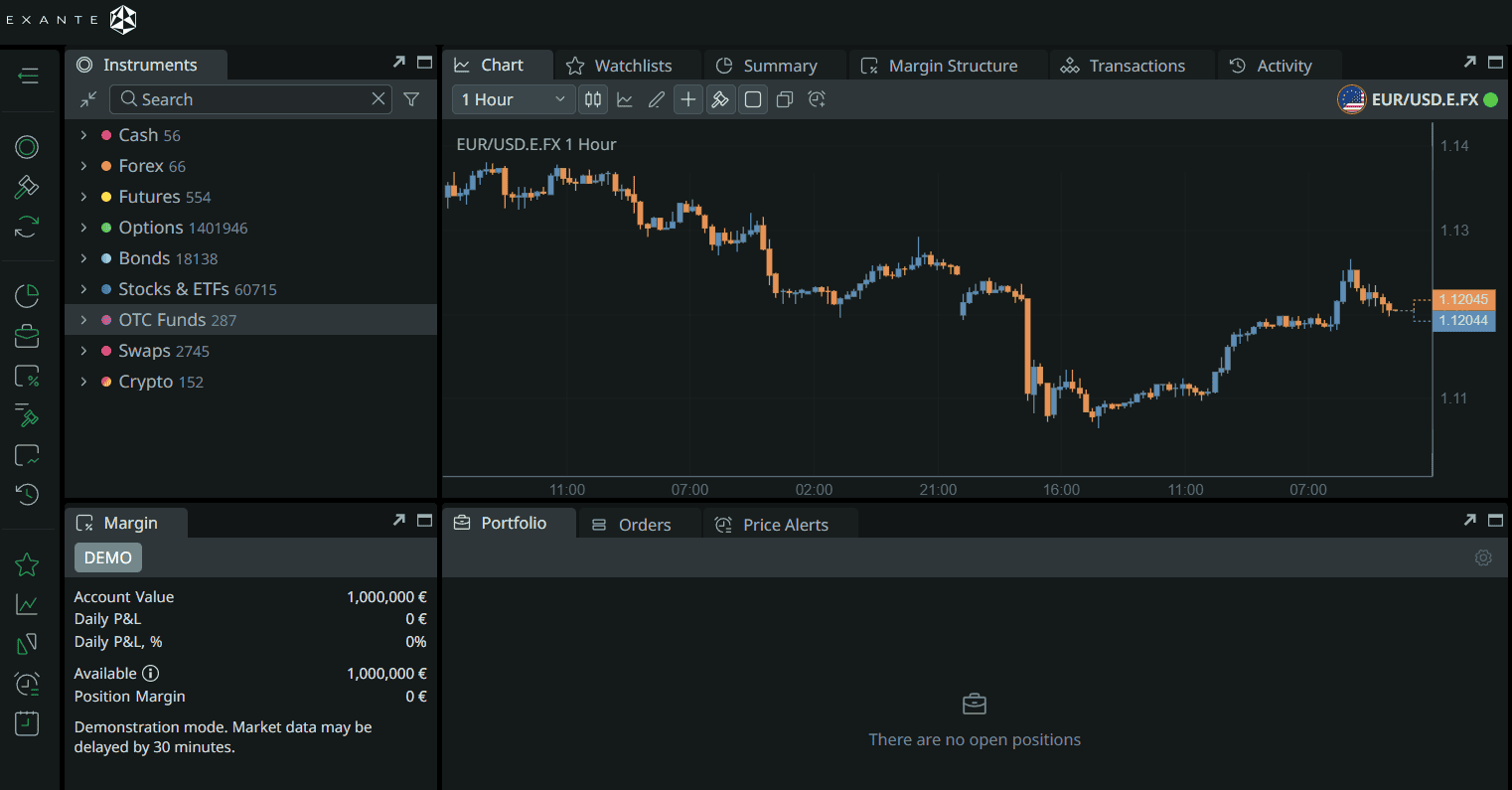Select the star favorites icon in sidebar
The width and height of the screenshot is (1512, 790).
point(26,563)
